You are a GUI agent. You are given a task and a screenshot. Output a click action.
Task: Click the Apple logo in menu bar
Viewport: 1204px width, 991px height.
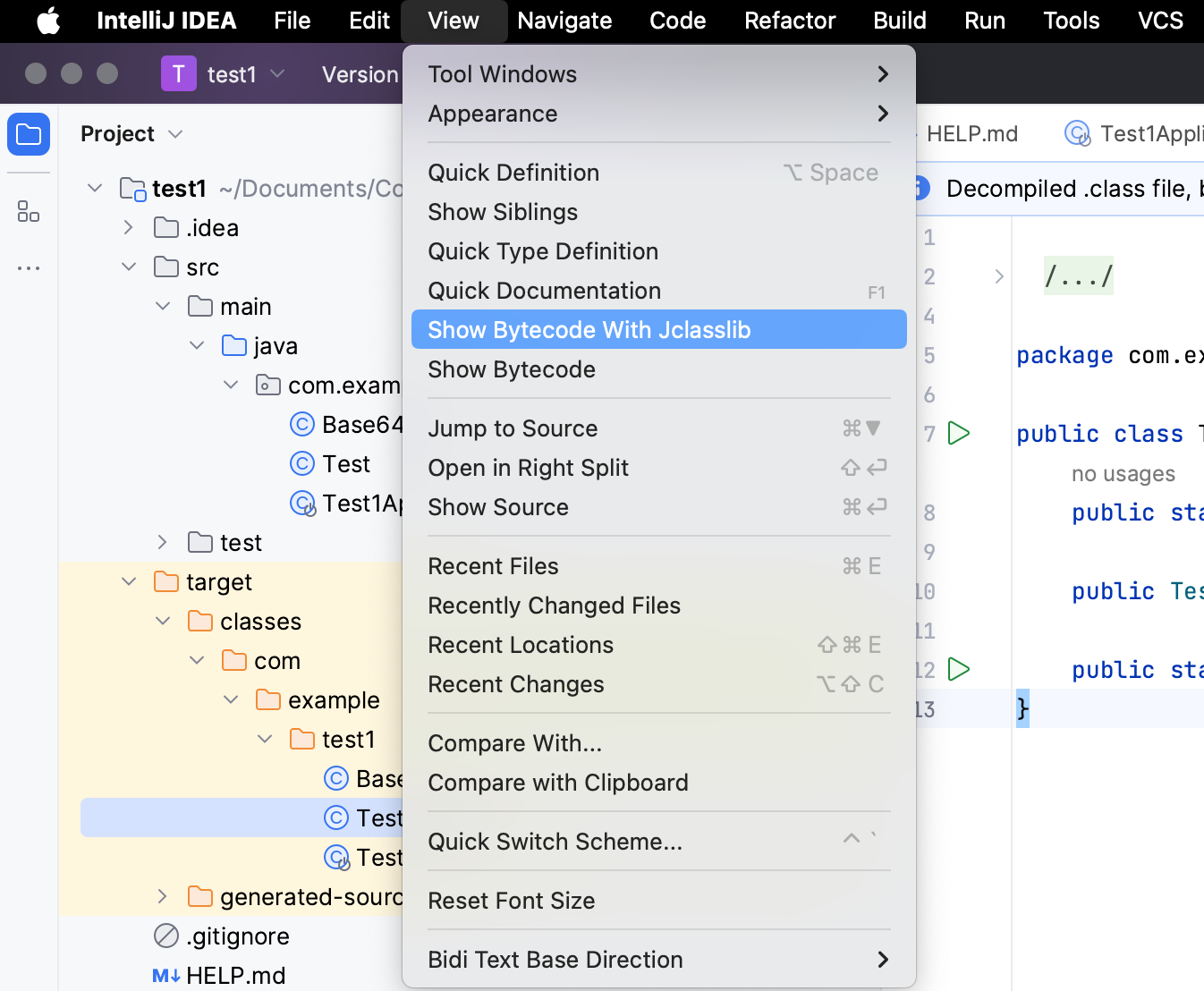click(x=48, y=21)
